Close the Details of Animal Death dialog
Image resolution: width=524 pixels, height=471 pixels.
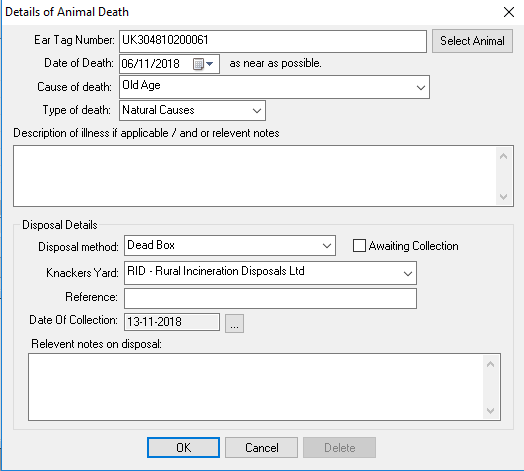[x=509, y=12]
